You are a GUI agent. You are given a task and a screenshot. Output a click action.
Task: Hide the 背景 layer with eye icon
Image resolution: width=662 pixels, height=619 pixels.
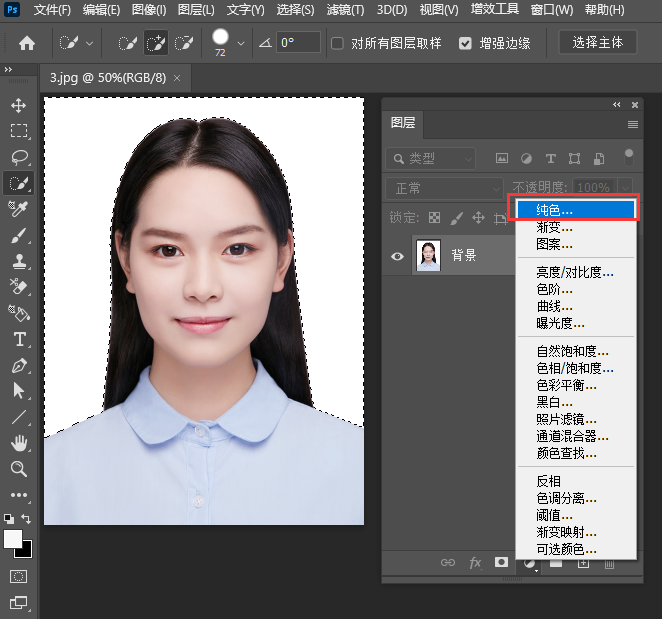tap(397, 256)
